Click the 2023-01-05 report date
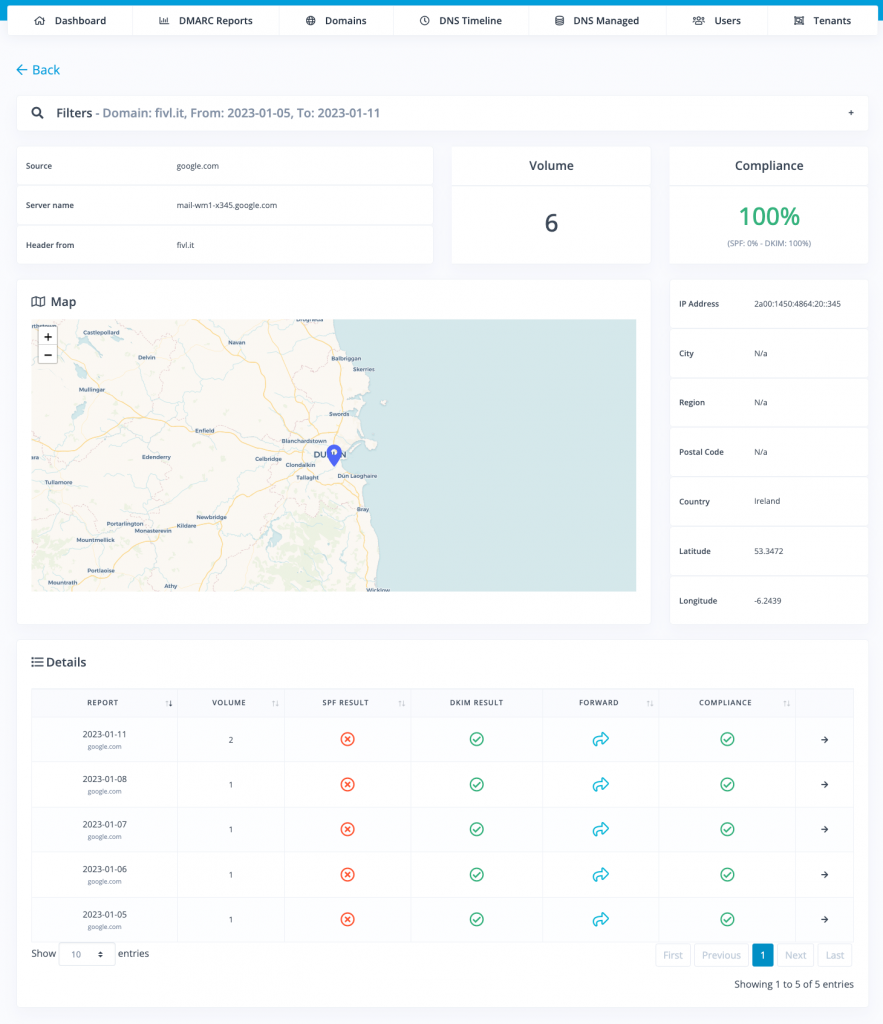The width and height of the screenshot is (883, 1024). [104, 914]
